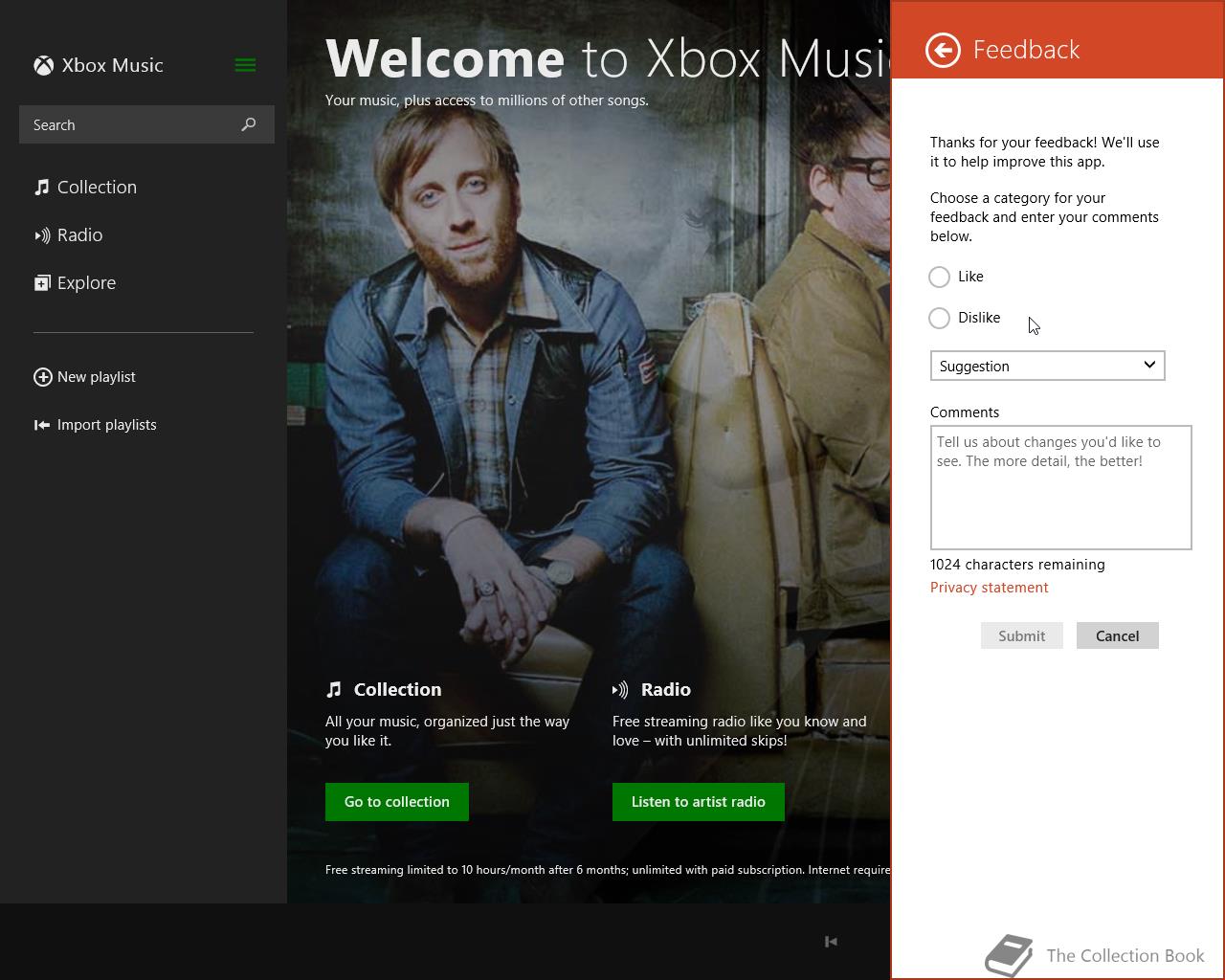Viewport: 1225px width, 980px height.
Task: Select the Dislike radio button
Action: pyautogui.click(x=939, y=318)
